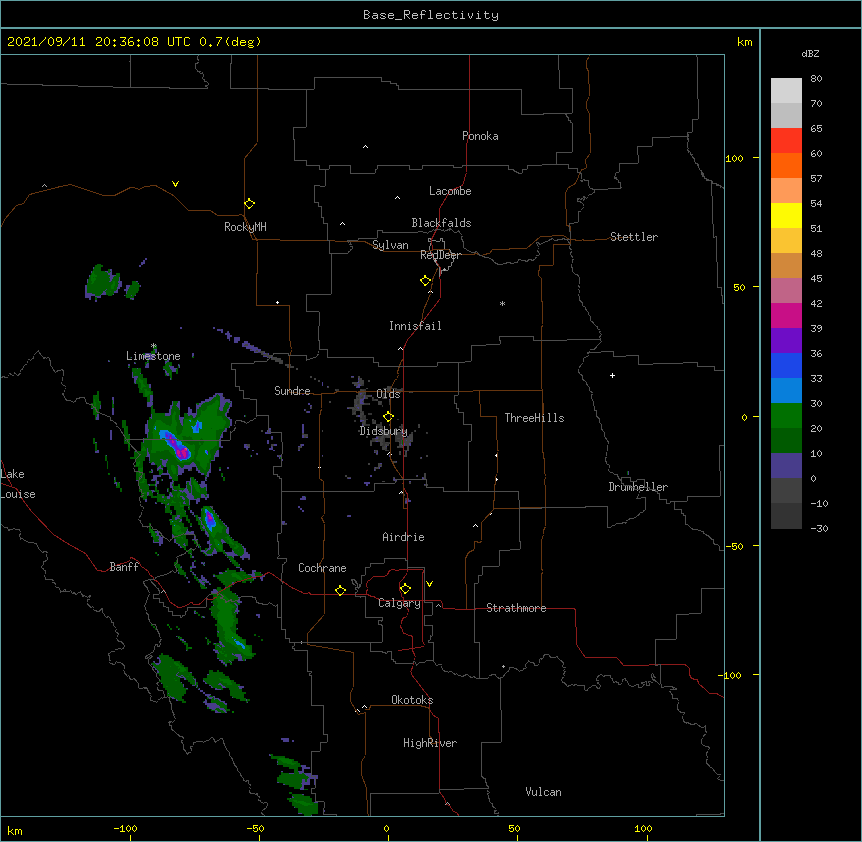Click the dBZ legend heading
862x842 pixels.
[810, 53]
